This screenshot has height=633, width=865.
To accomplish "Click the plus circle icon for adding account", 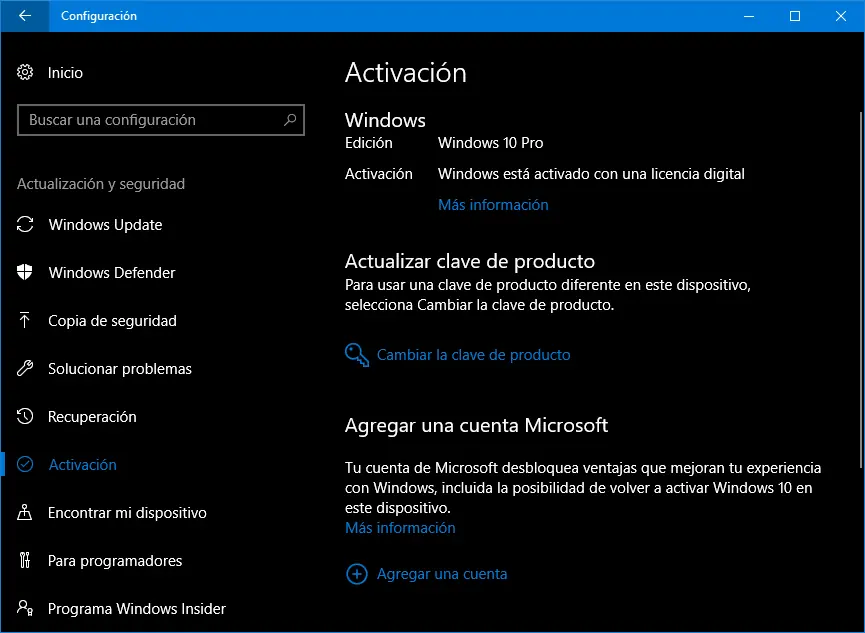I will click(x=357, y=574).
